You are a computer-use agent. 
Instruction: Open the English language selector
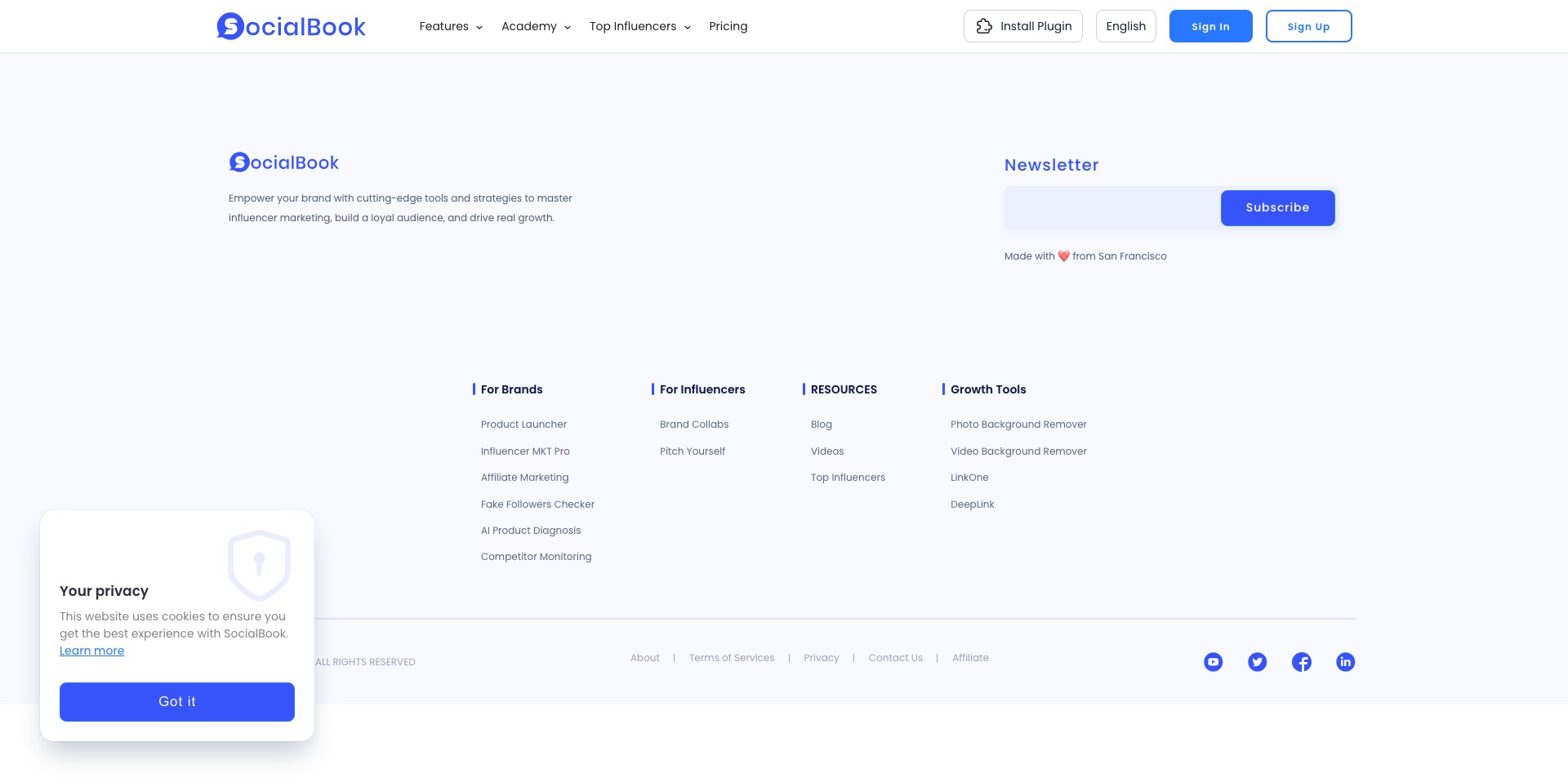(x=1126, y=26)
